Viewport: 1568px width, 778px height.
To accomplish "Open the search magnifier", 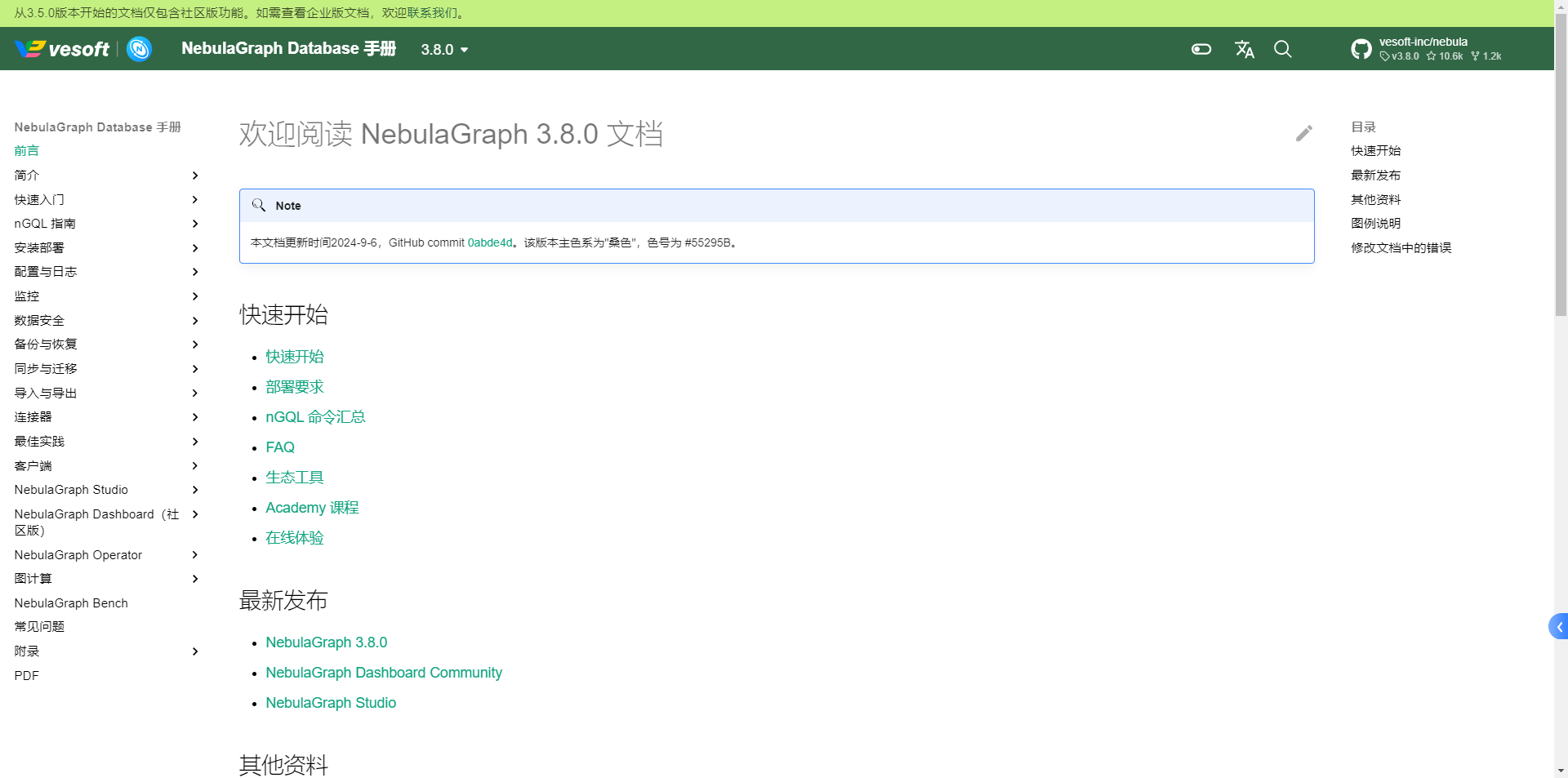I will (1283, 49).
